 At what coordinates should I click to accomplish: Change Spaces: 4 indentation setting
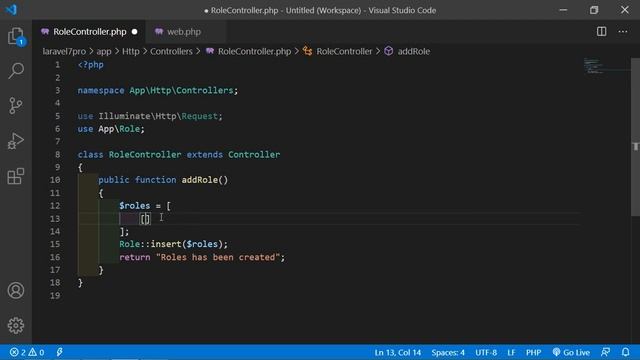point(448,352)
